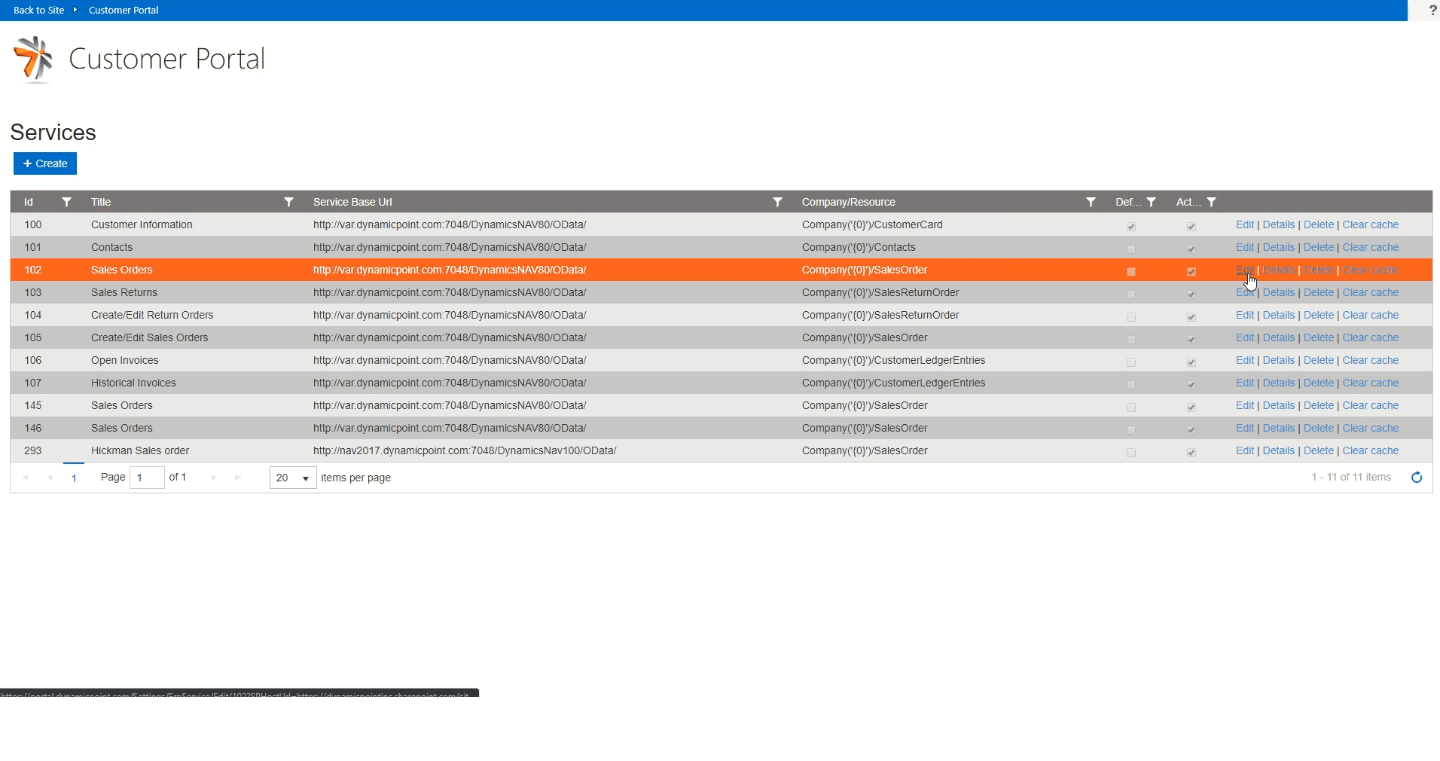Click Customer Portal breadcrumb in top bar
Image resolution: width=1440 pixels, height=761 pixels.
(x=123, y=10)
